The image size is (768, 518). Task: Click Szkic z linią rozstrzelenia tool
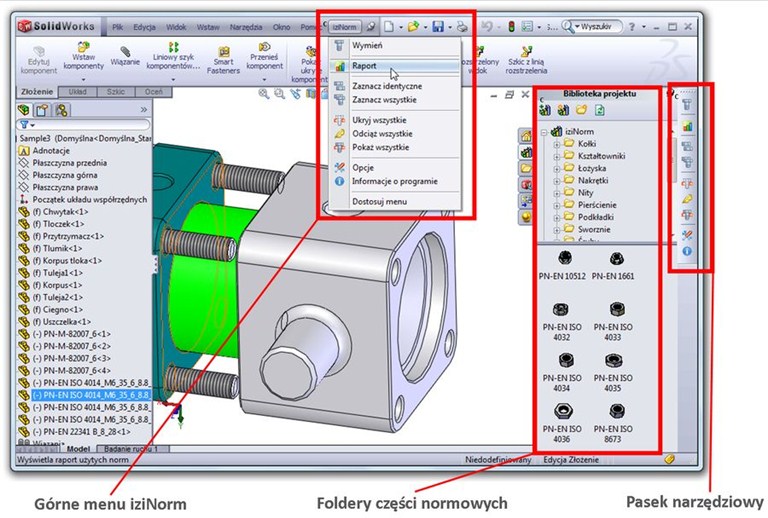coord(526,60)
